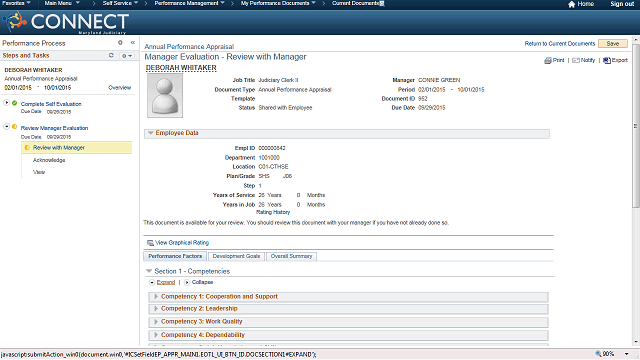This screenshot has height=360, width=640.
Task: Open the Main Menu dropdown
Action: 62,3
